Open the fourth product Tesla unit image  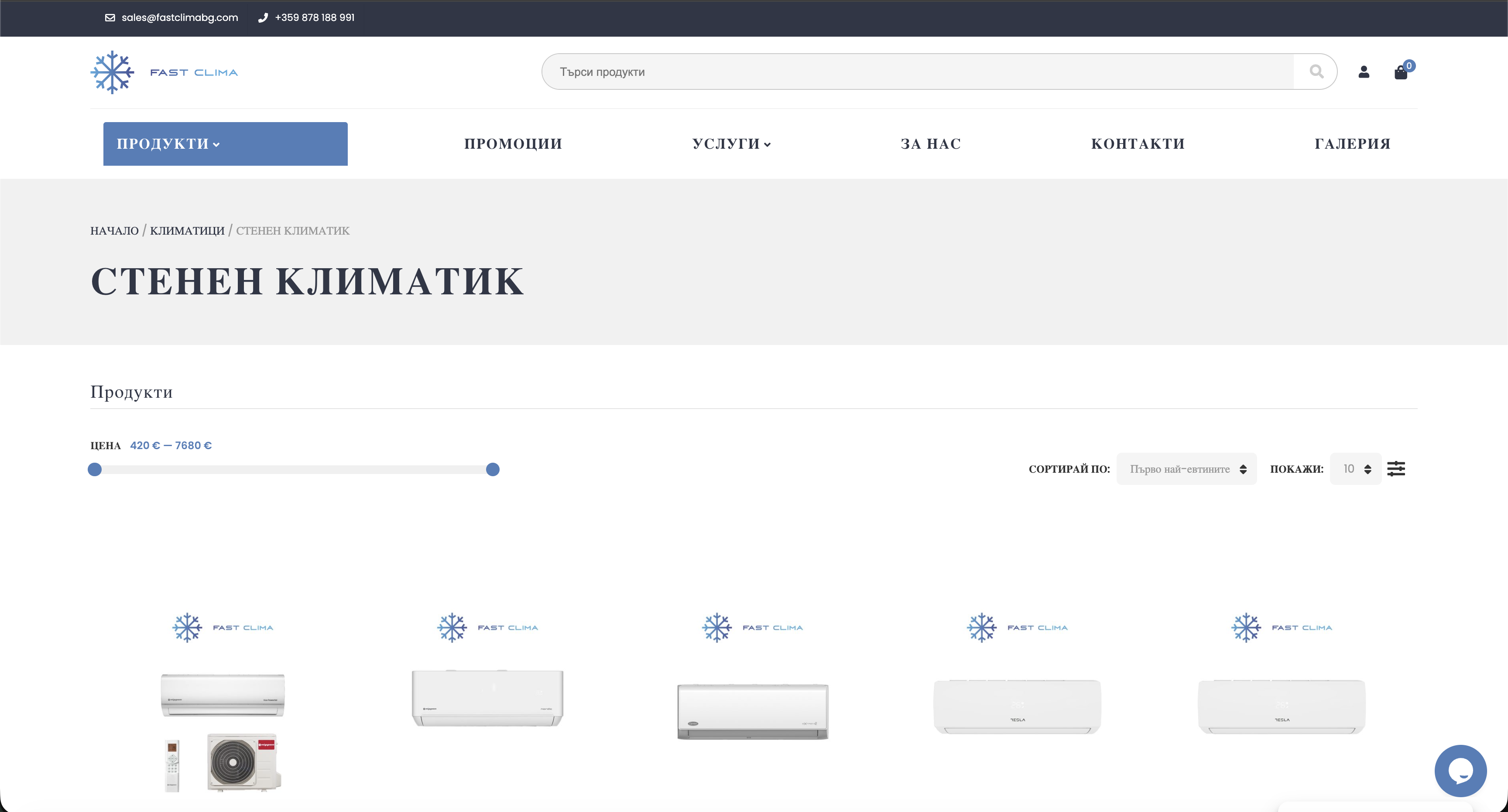coord(1017,707)
